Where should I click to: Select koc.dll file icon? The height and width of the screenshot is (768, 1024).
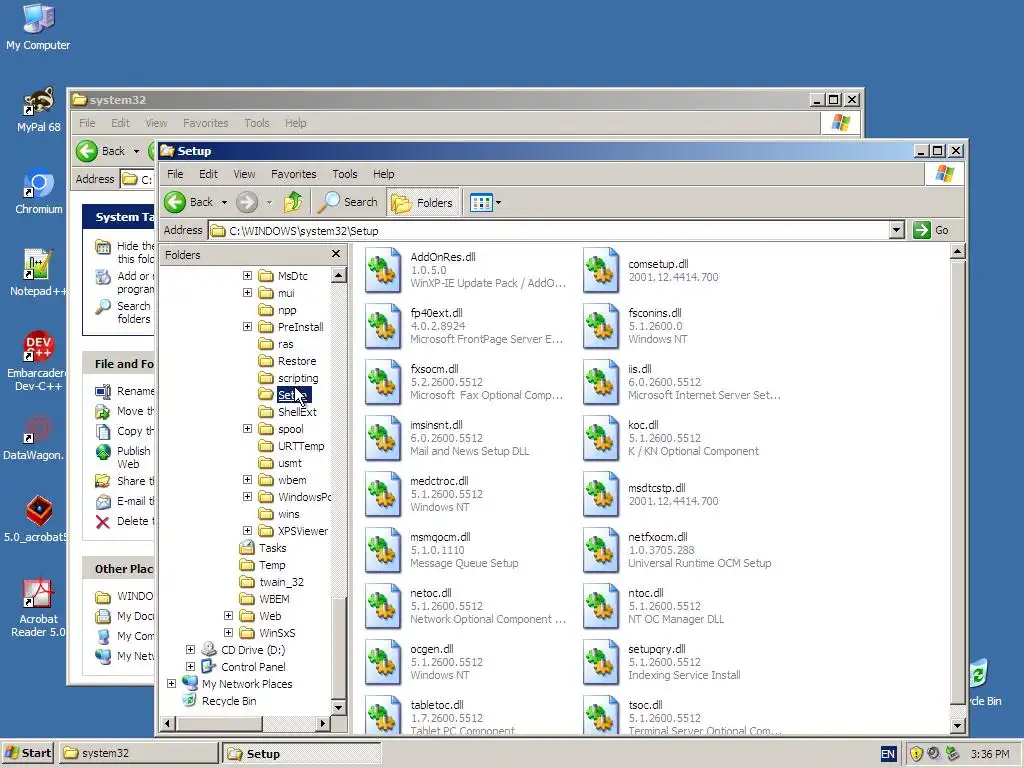[601, 438]
